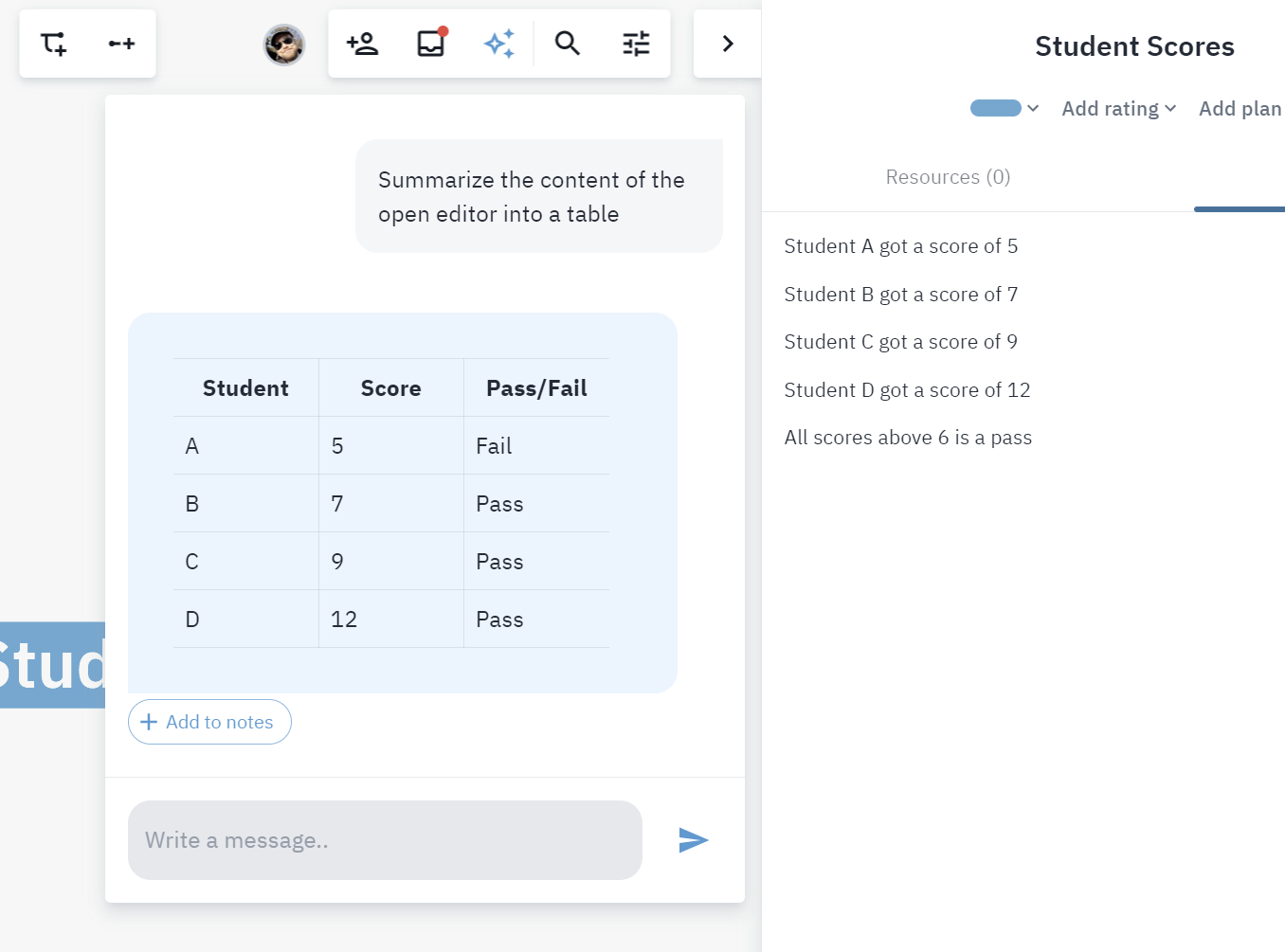This screenshot has width=1285, height=952.
Task: Click the Student Scores title
Action: (x=1134, y=46)
